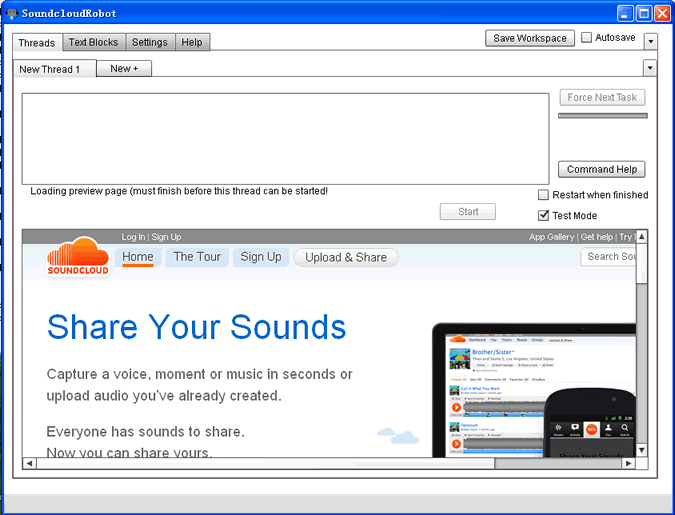Click the Upload & Share button

pos(346,258)
